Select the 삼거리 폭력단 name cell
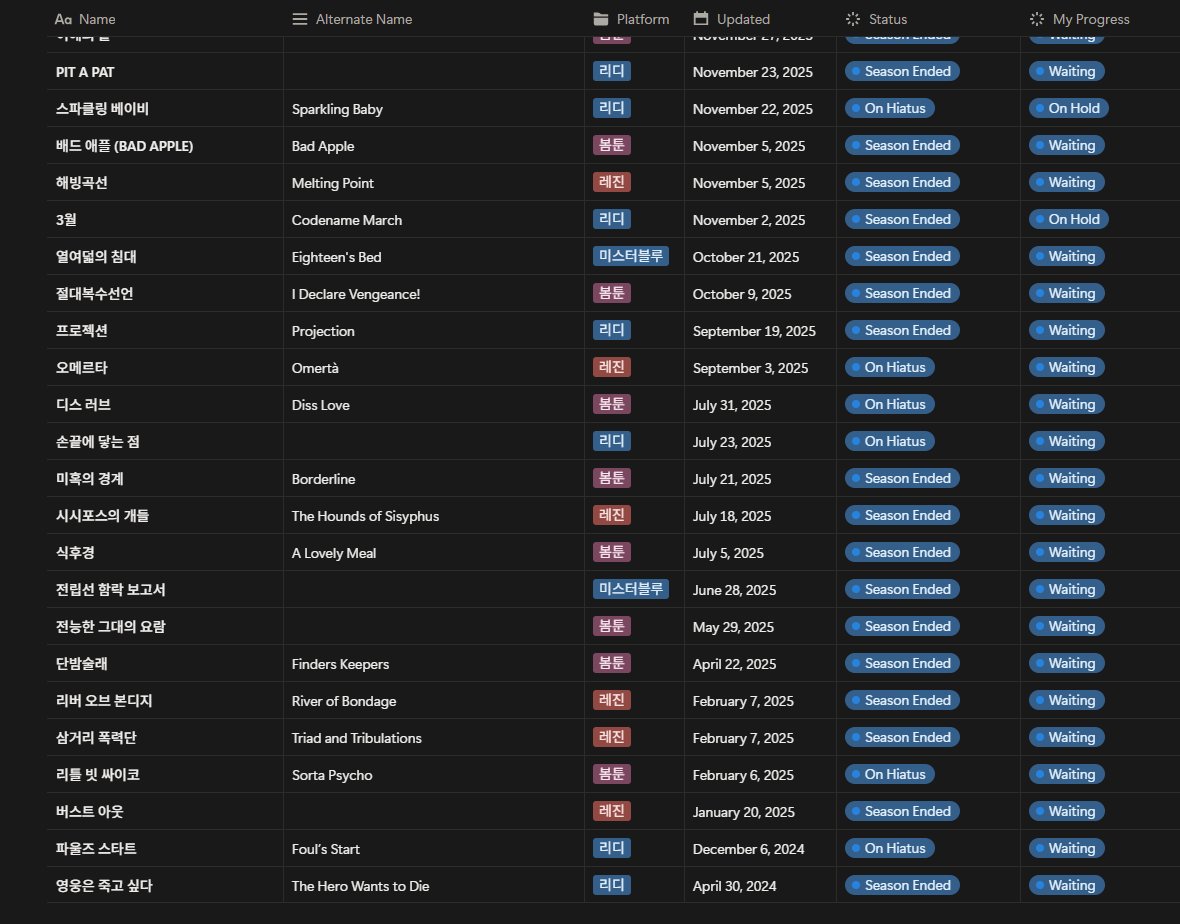The width and height of the screenshot is (1180, 924). [96, 737]
